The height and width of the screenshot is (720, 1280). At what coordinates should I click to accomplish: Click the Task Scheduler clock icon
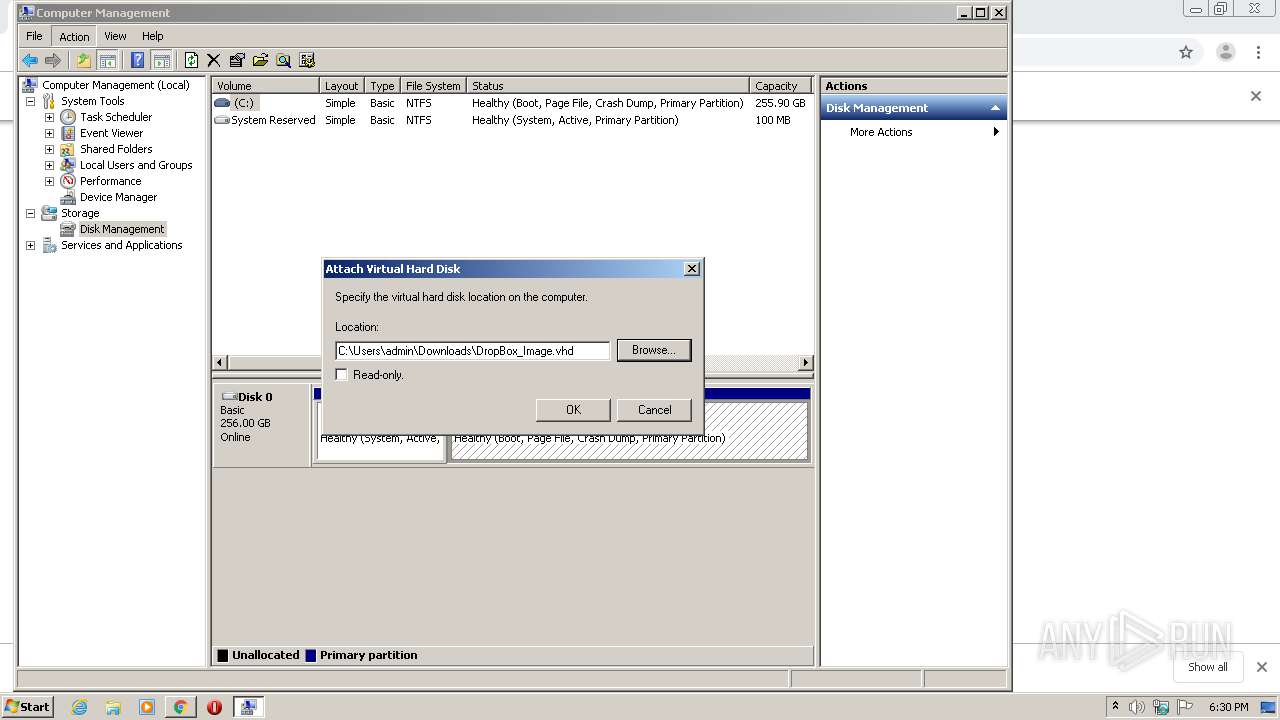(x=68, y=117)
